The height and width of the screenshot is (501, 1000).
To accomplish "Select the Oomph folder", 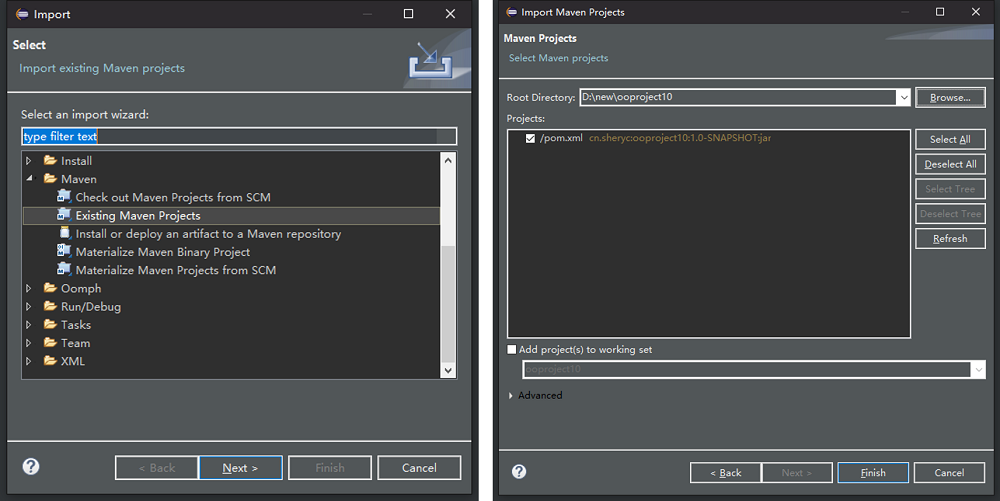I will point(80,289).
